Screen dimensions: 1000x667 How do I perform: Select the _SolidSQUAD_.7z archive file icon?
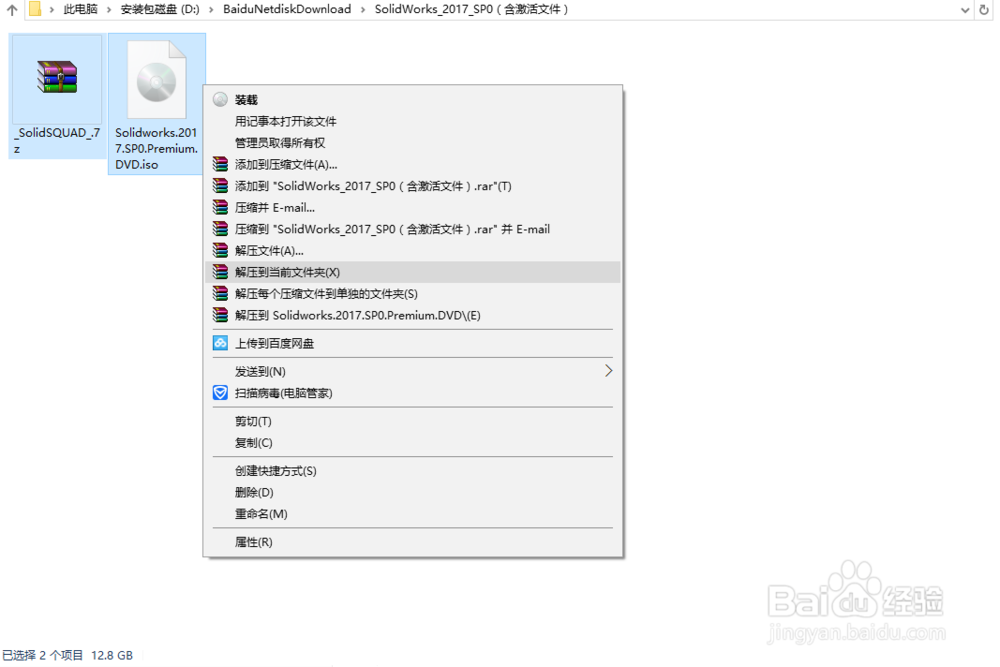point(57,77)
